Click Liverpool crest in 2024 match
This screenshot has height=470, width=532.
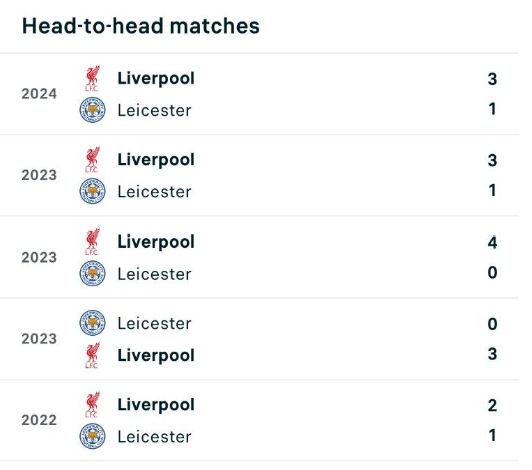92,79
